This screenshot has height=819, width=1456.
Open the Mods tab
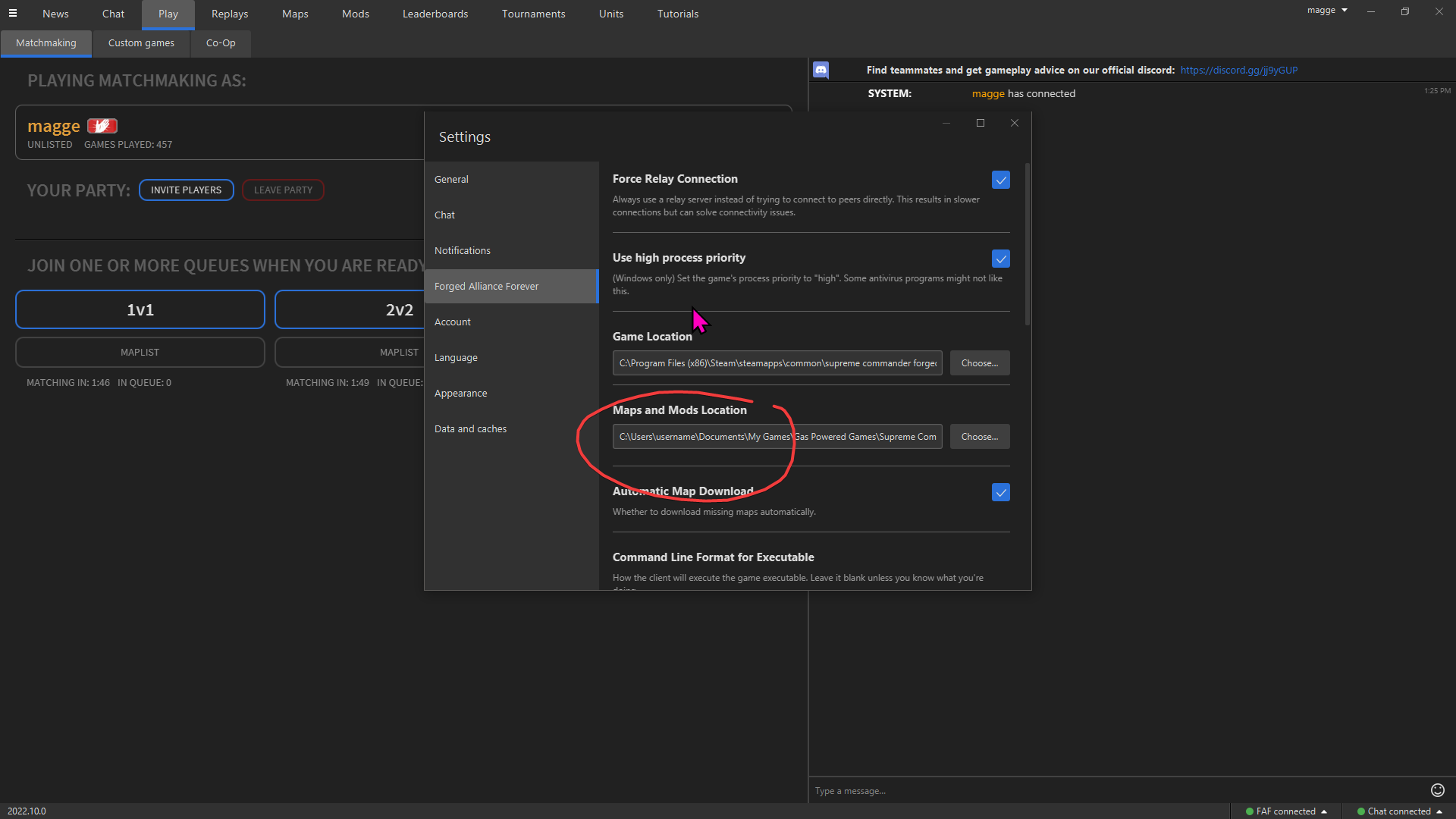(x=356, y=14)
